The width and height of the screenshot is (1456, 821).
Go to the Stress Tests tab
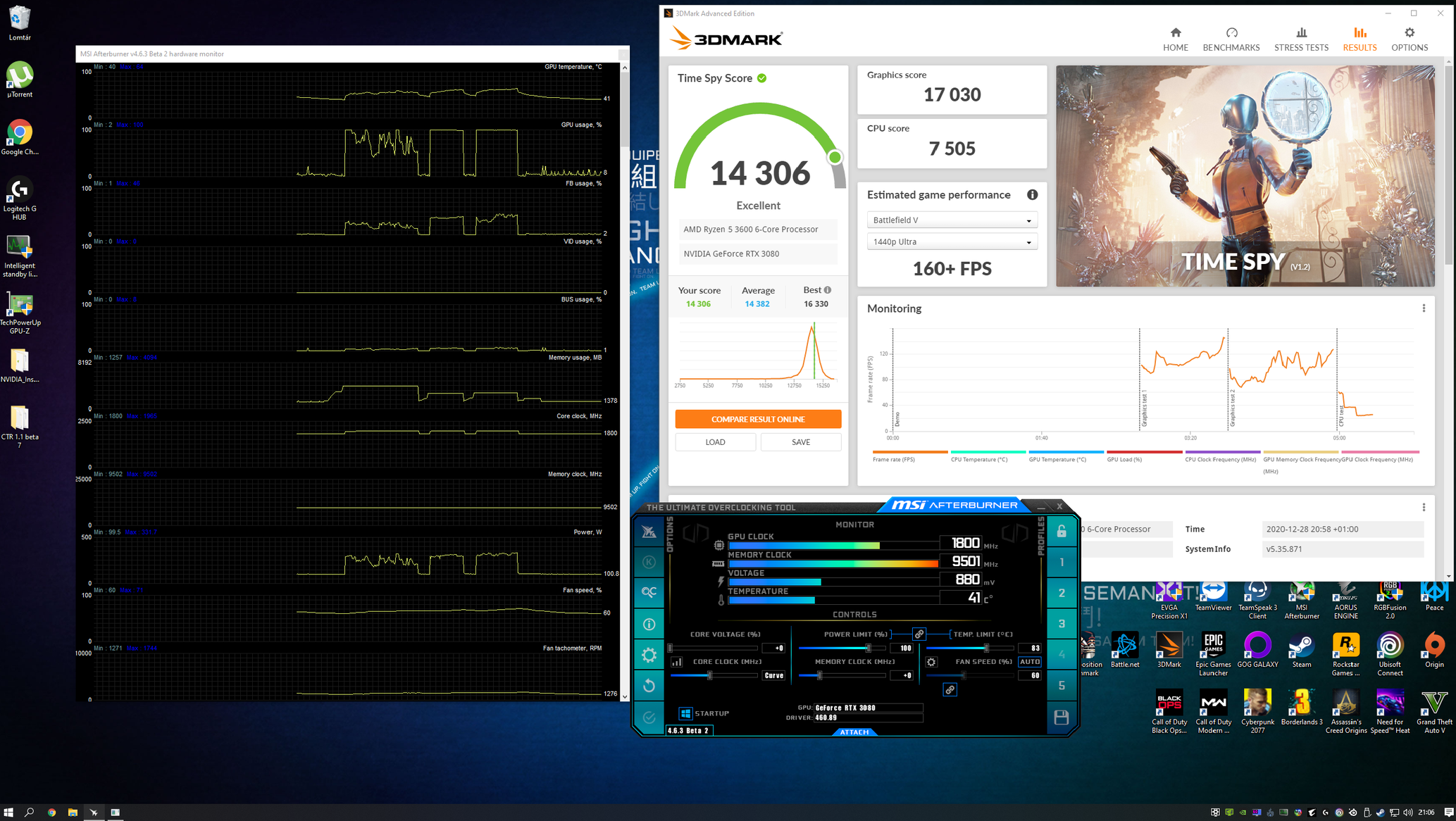click(x=1301, y=39)
